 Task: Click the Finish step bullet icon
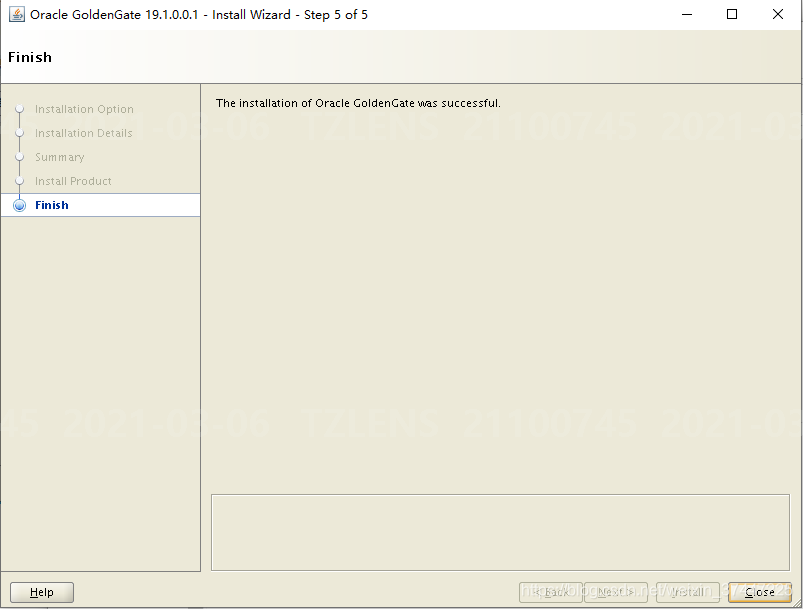19,205
